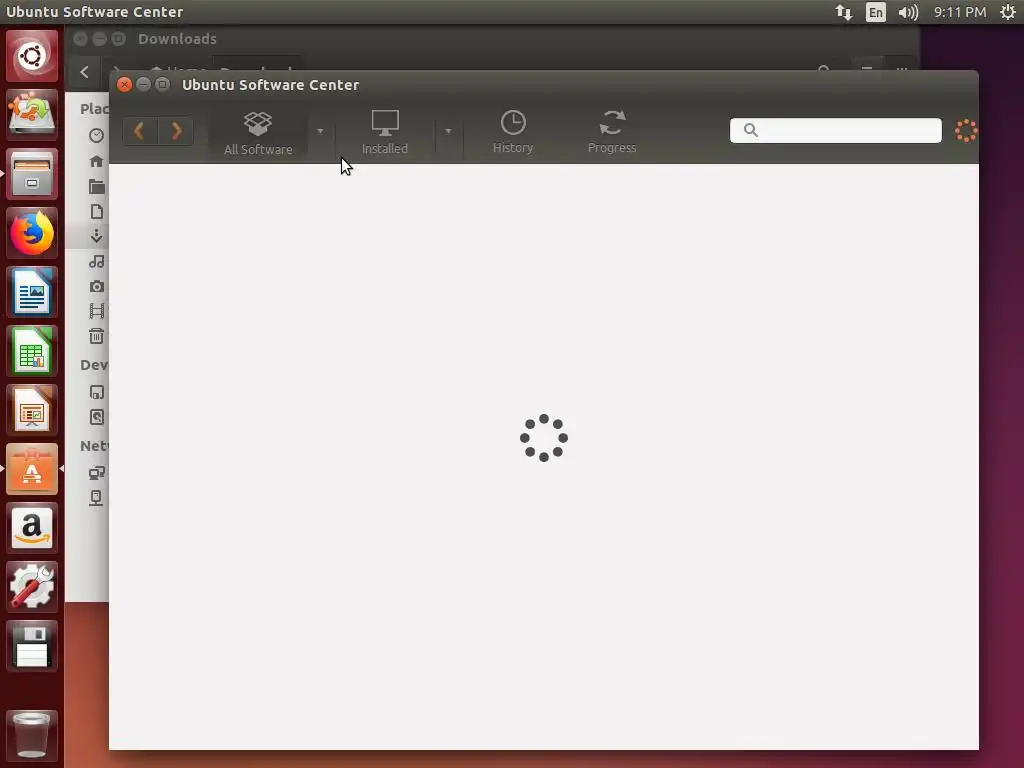
Task: Expand the All Software dropdown arrow
Action: click(x=320, y=131)
